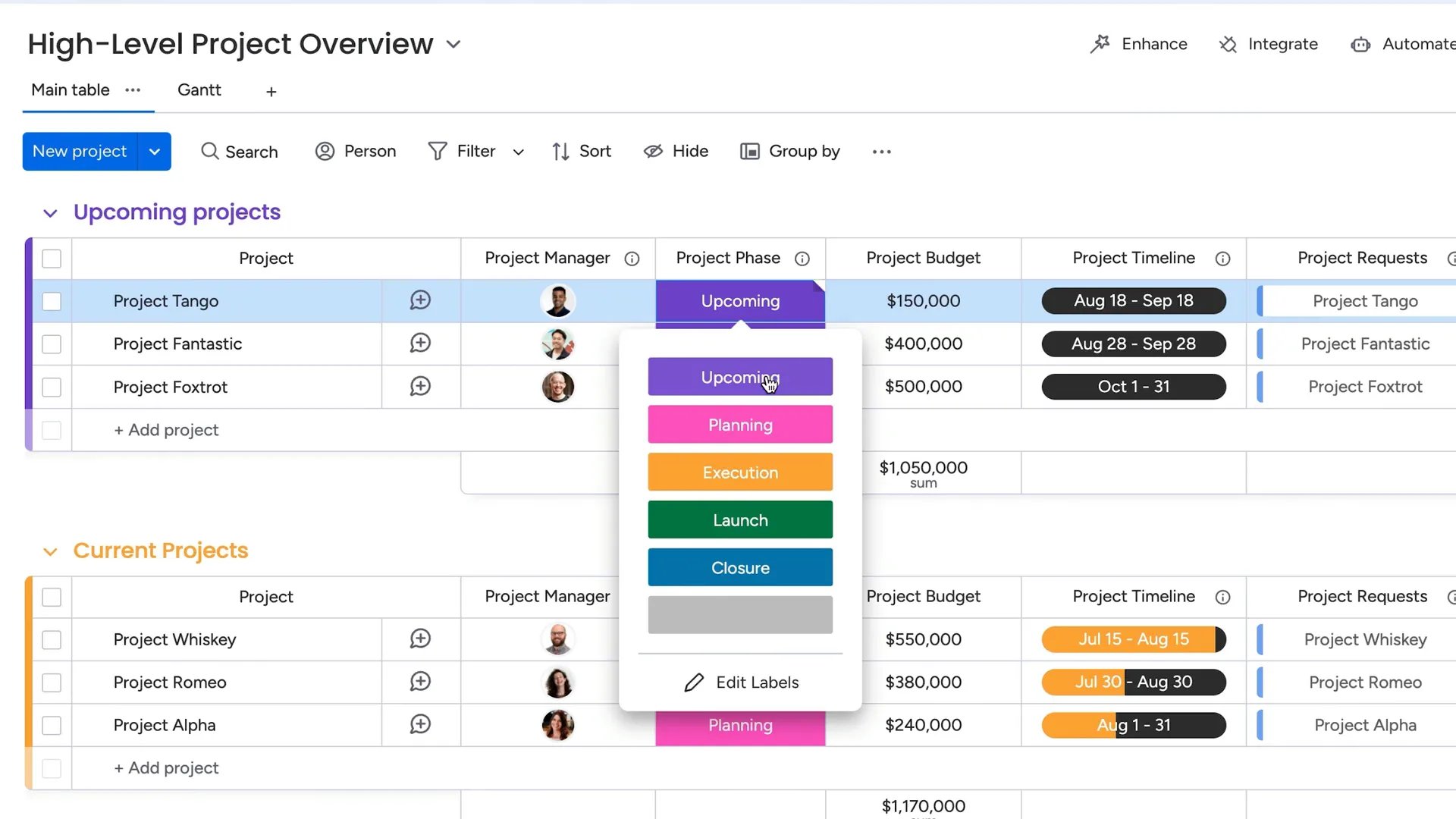
Task: Check the Project Whiskey row
Action: (52, 640)
